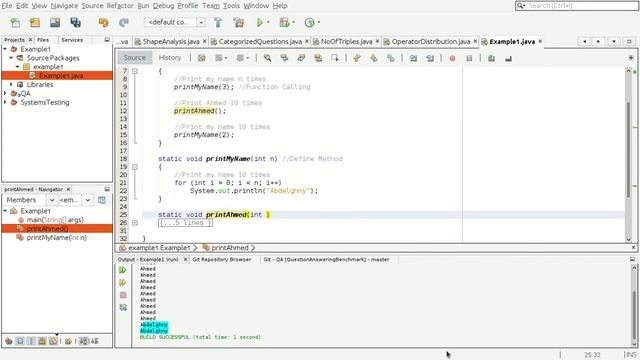The width and height of the screenshot is (640, 360).
Task: Click the Debug Project toolbar icon
Action: [284, 22]
